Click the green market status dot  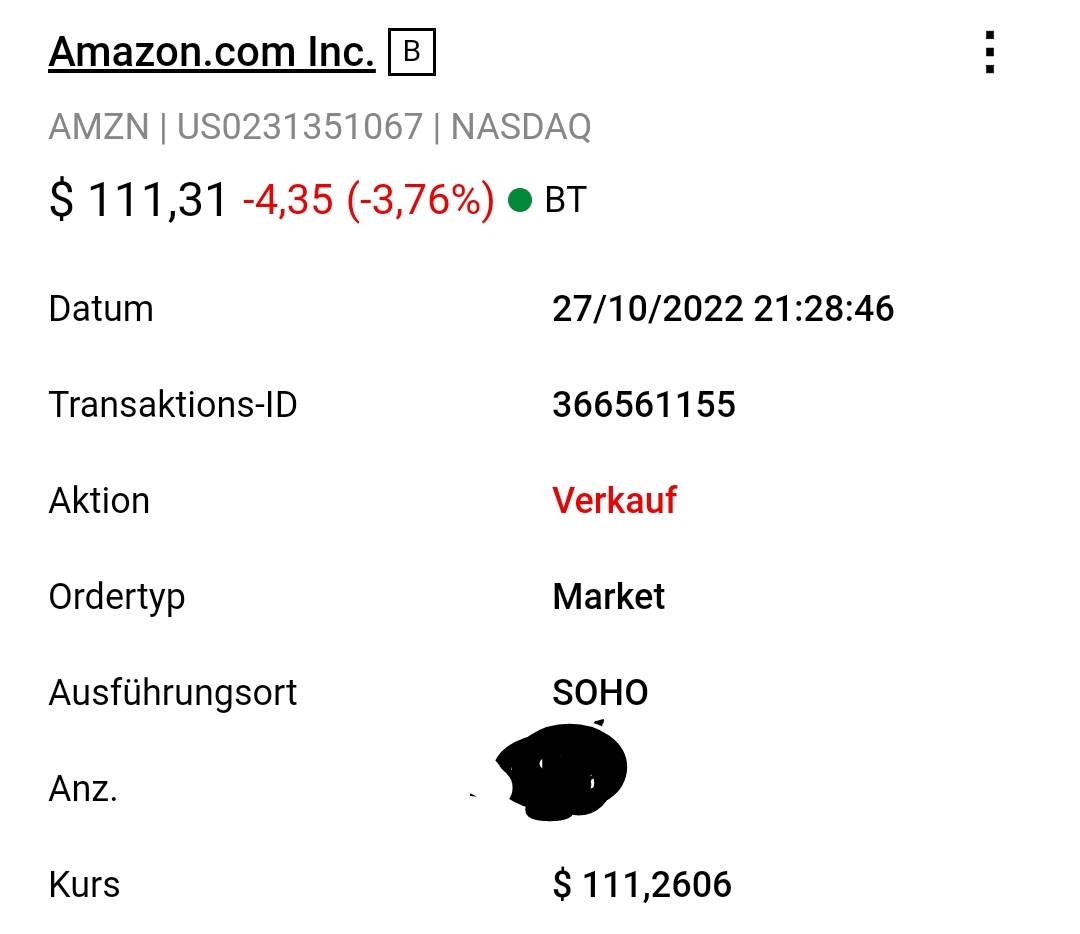[x=519, y=200]
